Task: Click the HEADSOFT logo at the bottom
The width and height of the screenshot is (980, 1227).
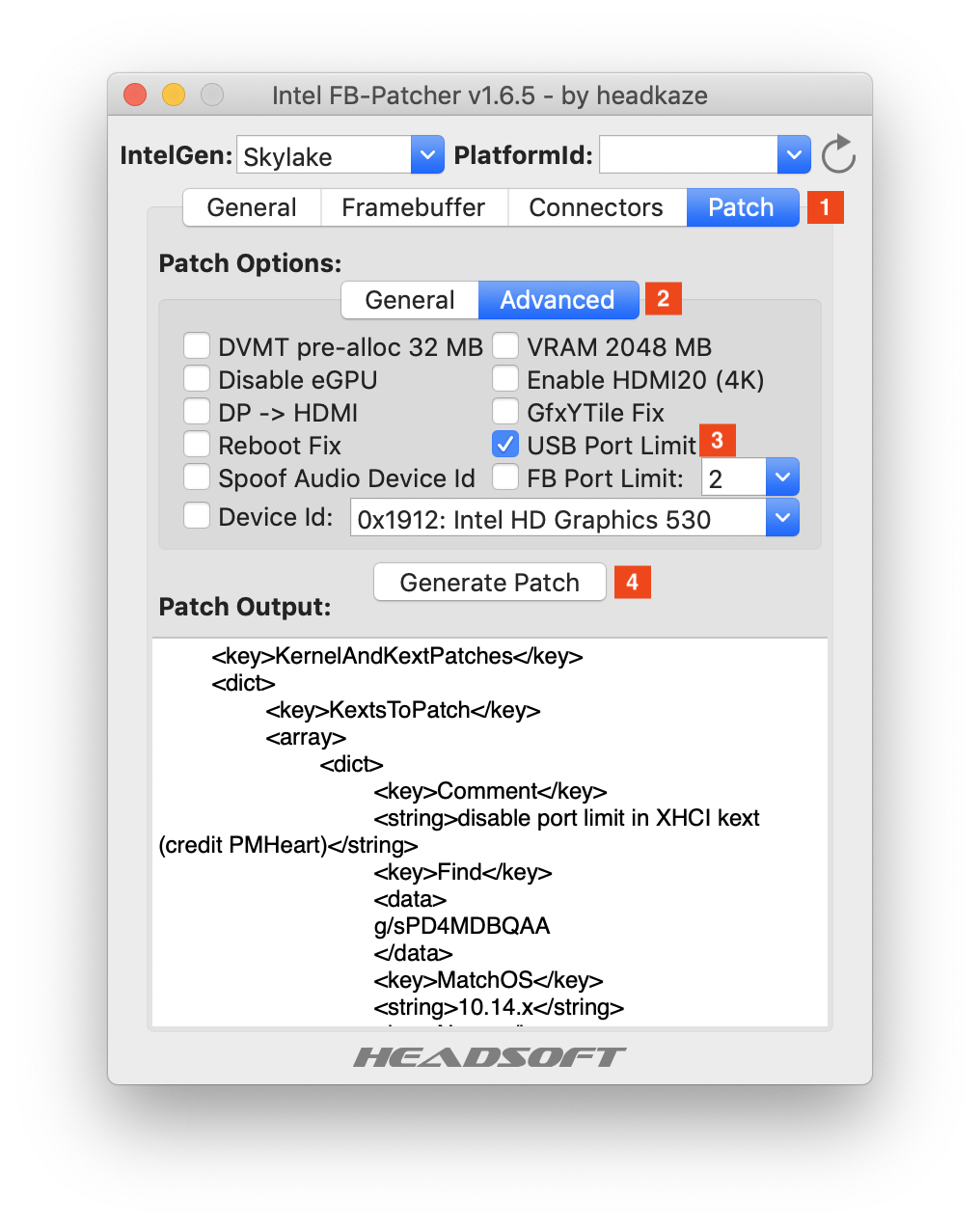Action: (x=489, y=1056)
